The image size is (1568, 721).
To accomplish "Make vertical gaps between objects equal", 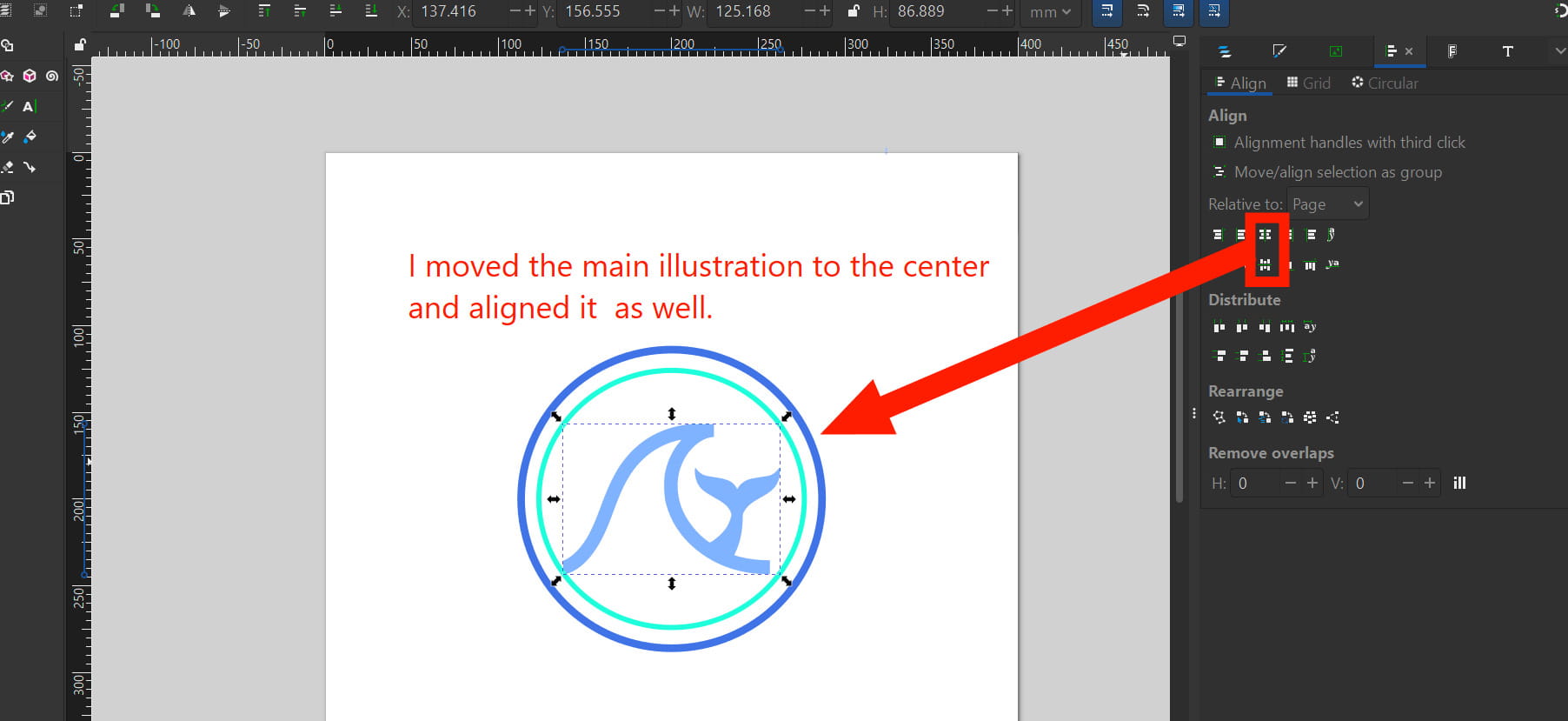I will coord(1287,356).
